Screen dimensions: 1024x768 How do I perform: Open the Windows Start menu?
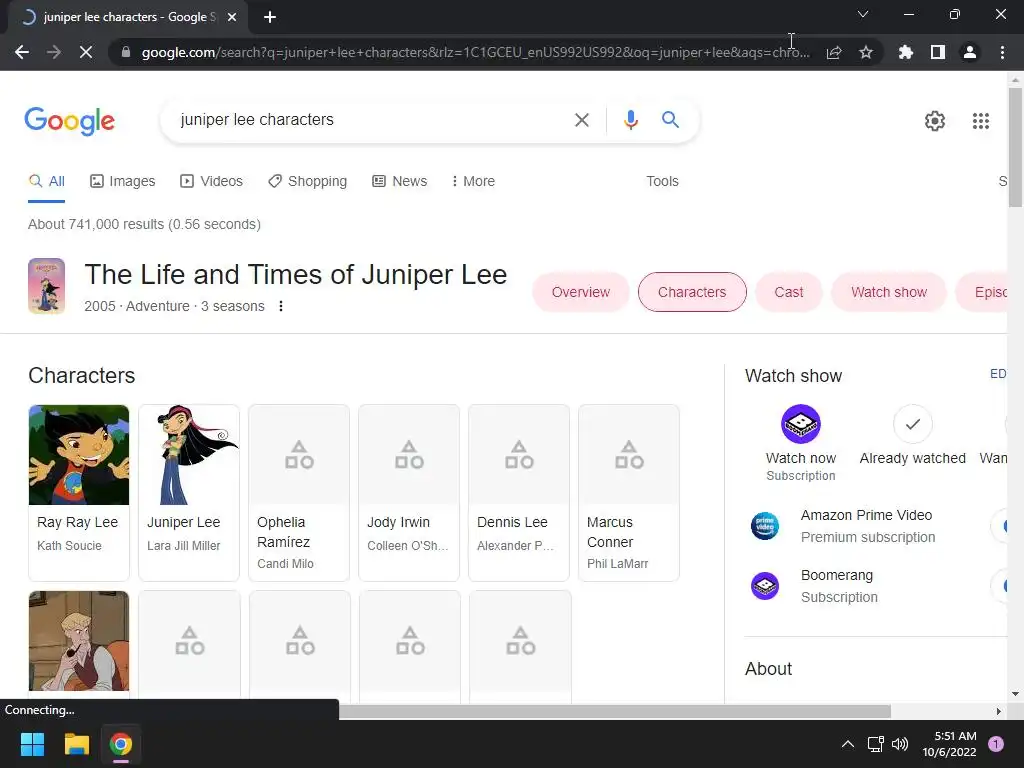pyautogui.click(x=32, y=744)
